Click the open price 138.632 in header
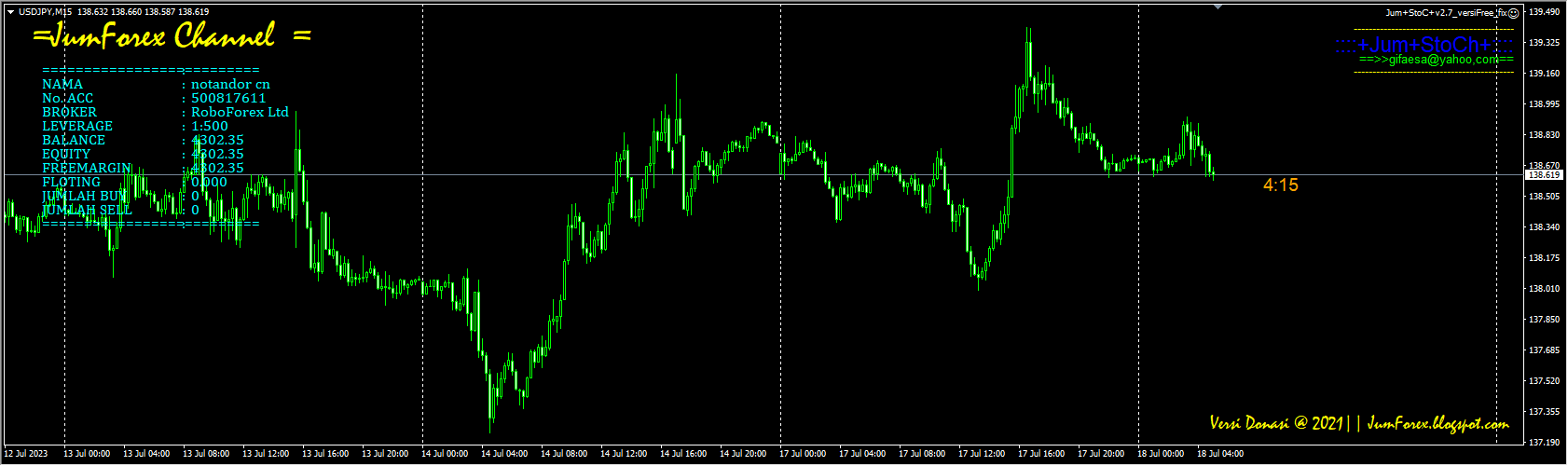The image size is (1568, 466). [92, 12]
